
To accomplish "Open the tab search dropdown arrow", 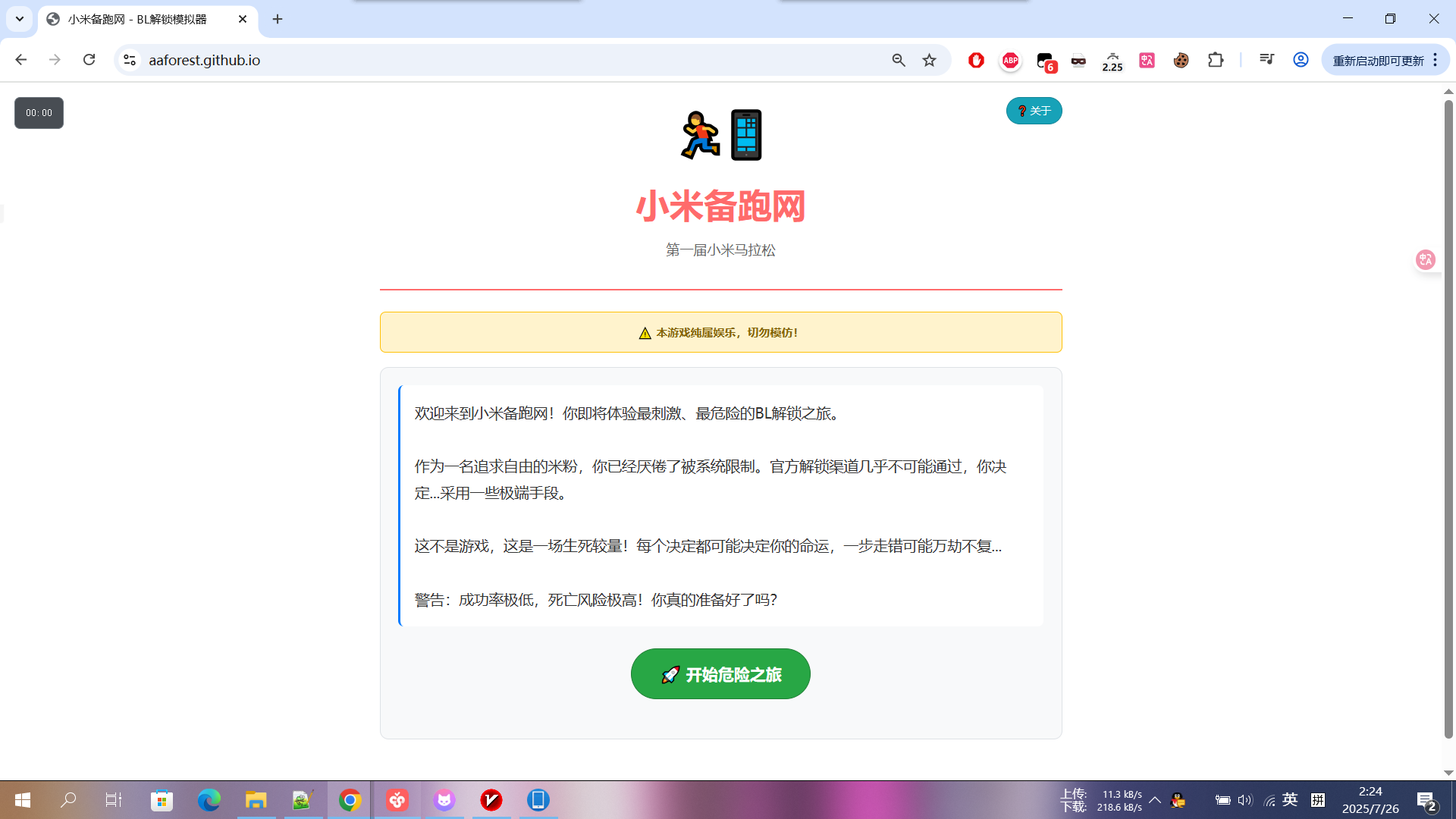I will (x=20, y=19).
